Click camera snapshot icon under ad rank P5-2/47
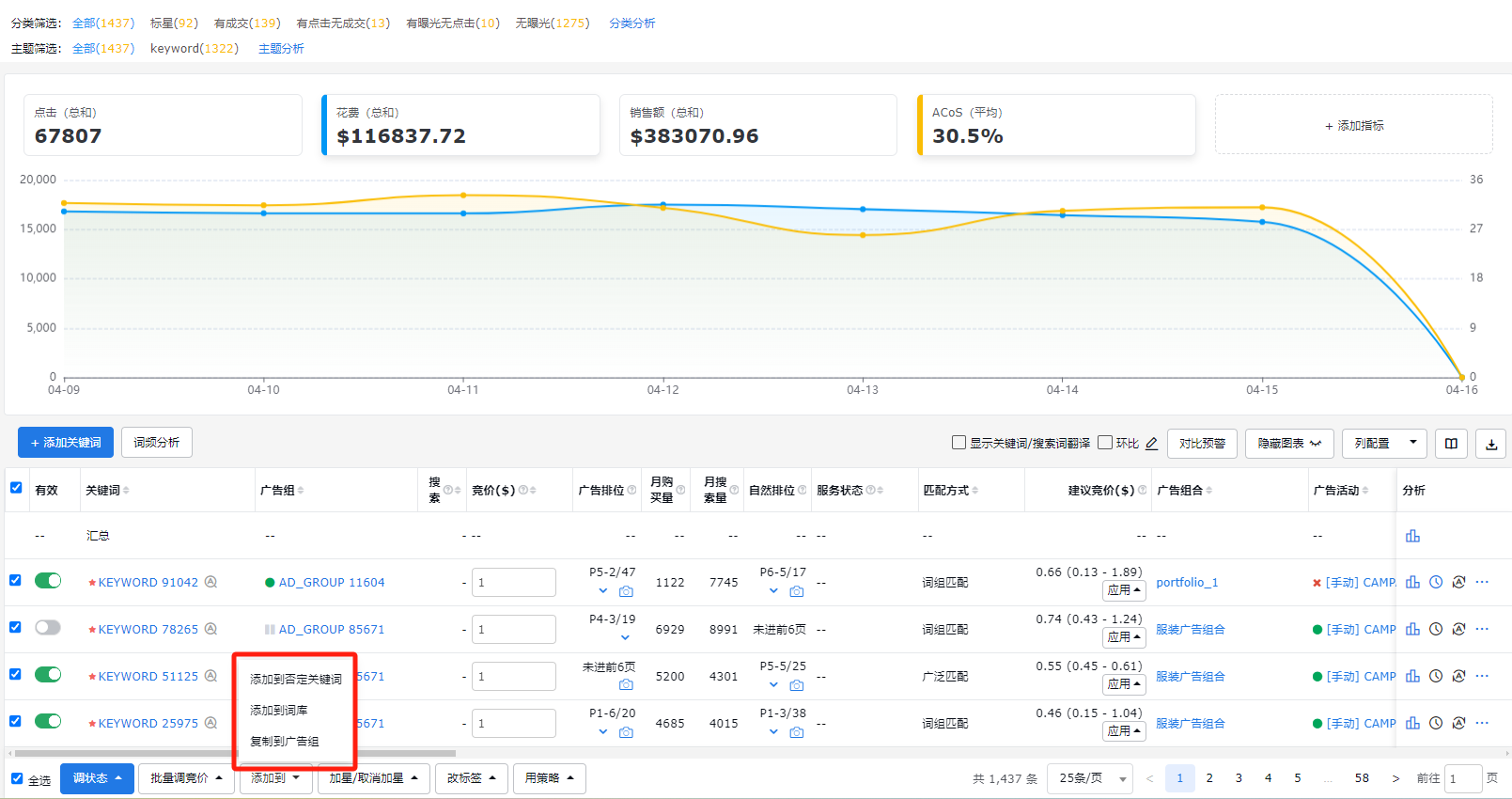The width and height of the screenshot is (1512, 799). pyautogui.click(x=626, y=591)
